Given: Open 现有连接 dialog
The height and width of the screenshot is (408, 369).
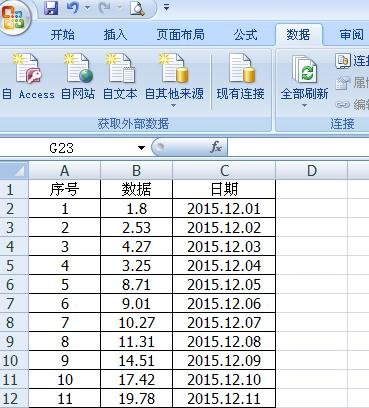Looking at the screenshot, I should tap(240, 77).
